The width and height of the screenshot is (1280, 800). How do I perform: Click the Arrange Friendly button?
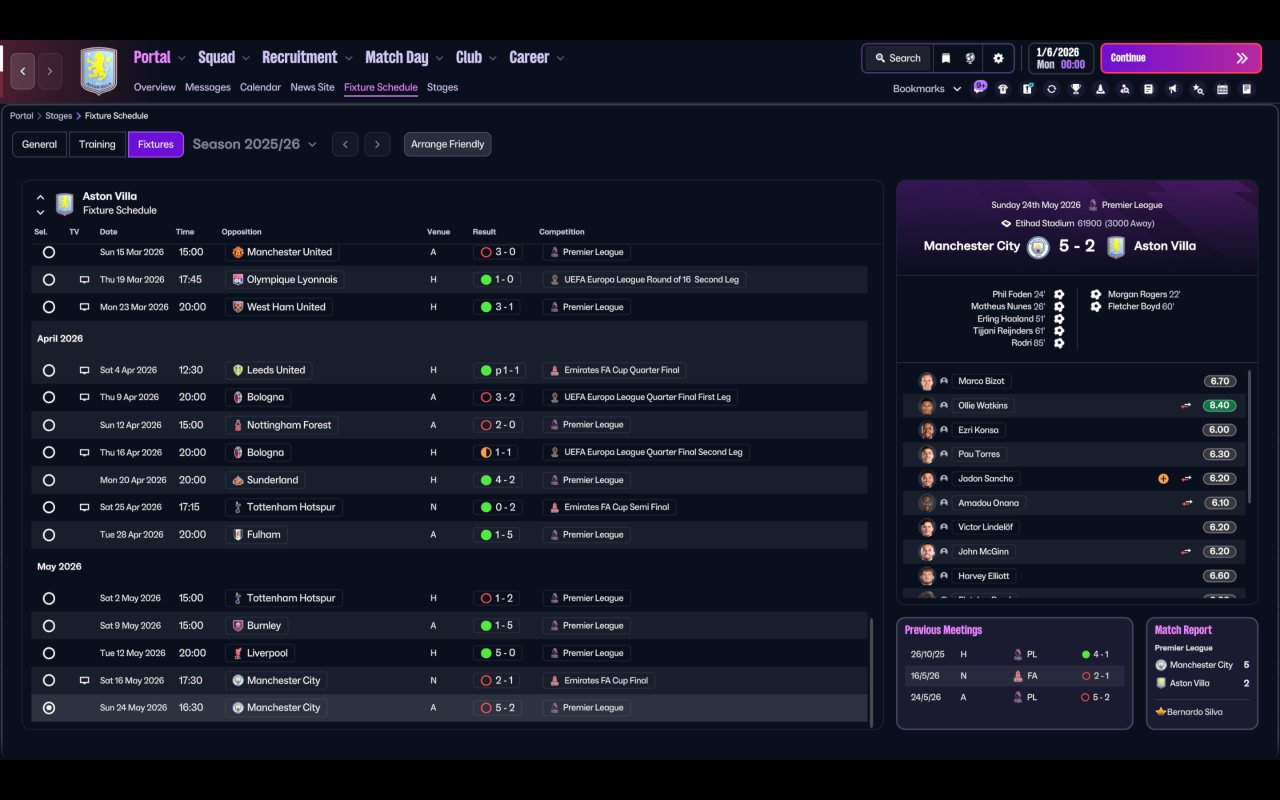[447, 144]
